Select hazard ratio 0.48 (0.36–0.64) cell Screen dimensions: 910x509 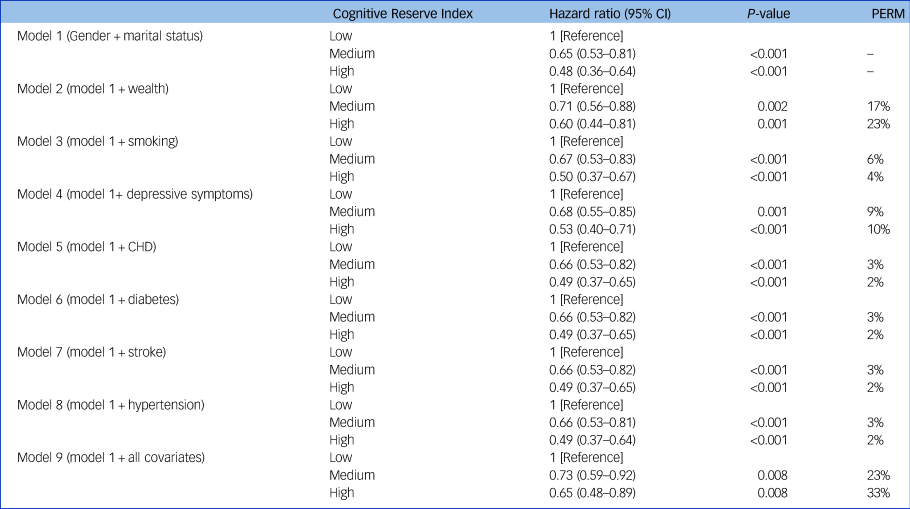[593, 71]
